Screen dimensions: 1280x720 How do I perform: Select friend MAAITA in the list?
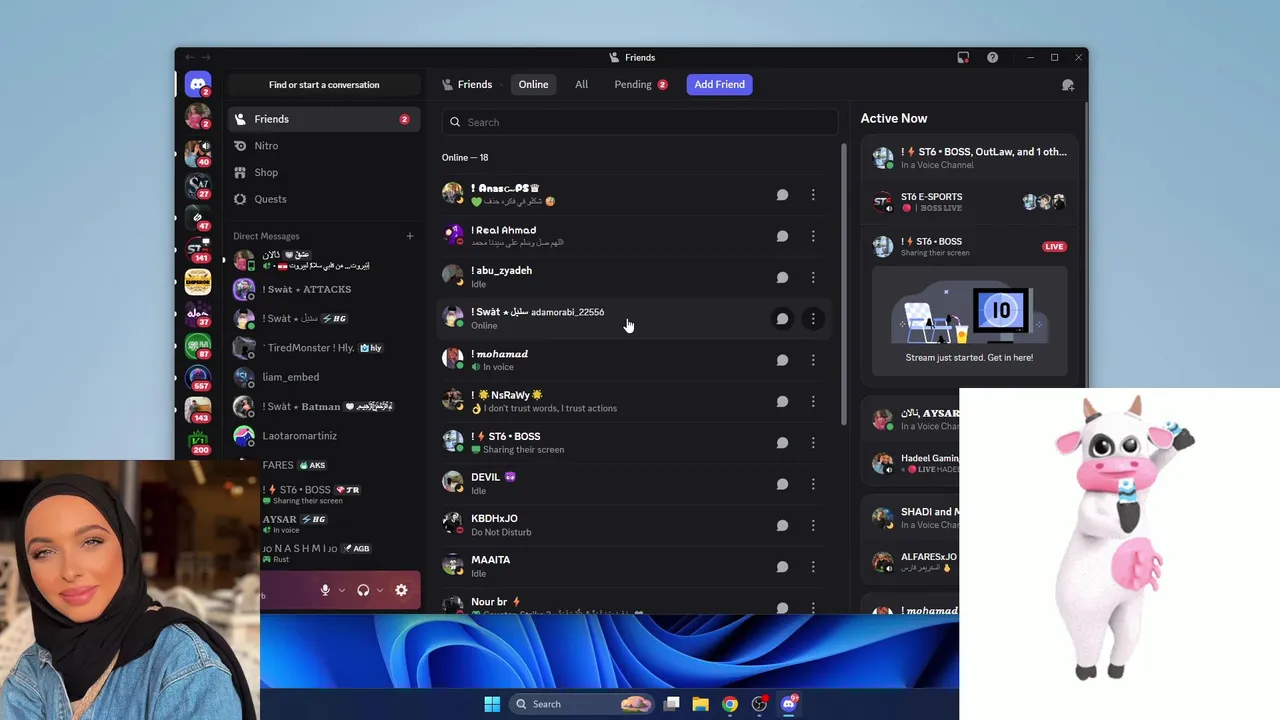(636, 567)
